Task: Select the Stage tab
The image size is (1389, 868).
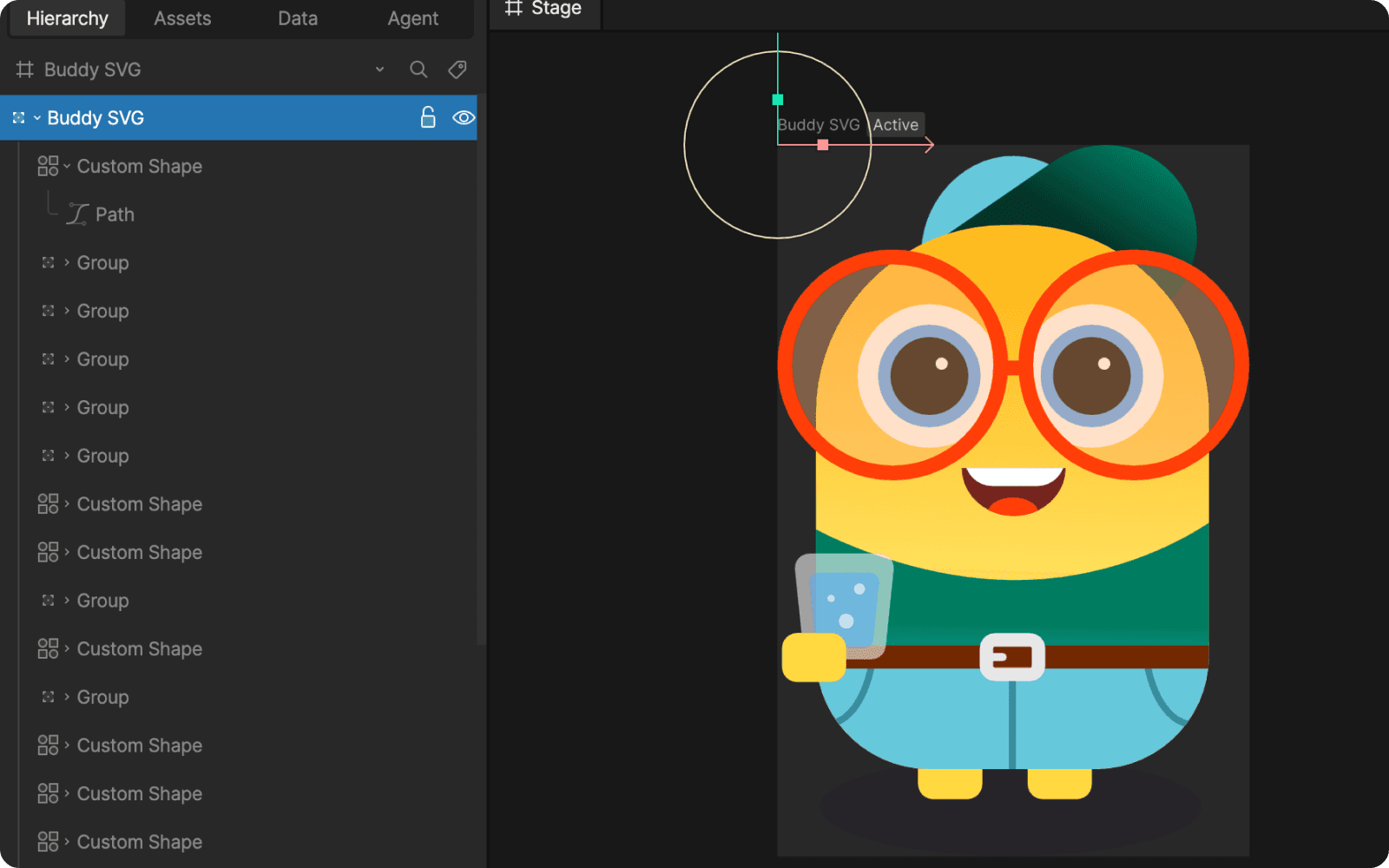Action: click(x=544, y=9)
